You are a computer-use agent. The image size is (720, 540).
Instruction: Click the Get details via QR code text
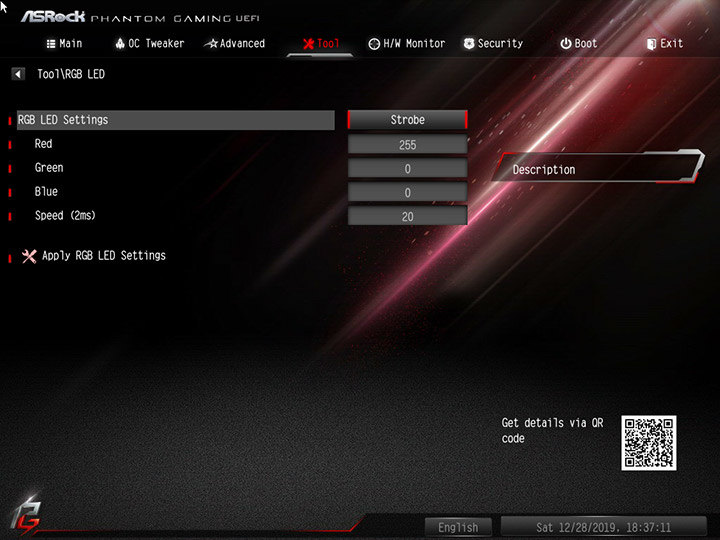(552, 430)
